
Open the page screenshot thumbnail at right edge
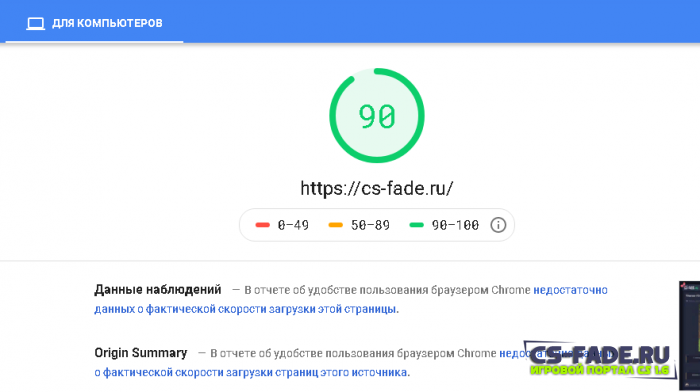[689, 336]
